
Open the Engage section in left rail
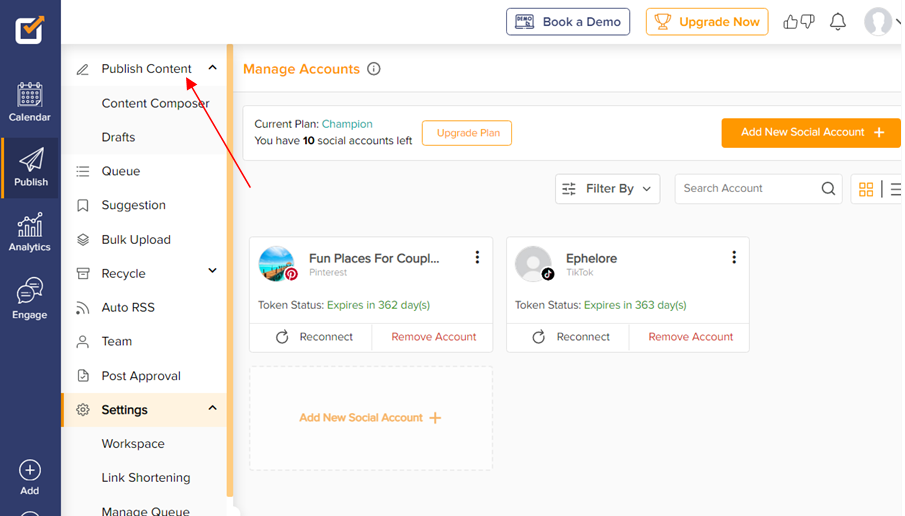click(29, 298)
